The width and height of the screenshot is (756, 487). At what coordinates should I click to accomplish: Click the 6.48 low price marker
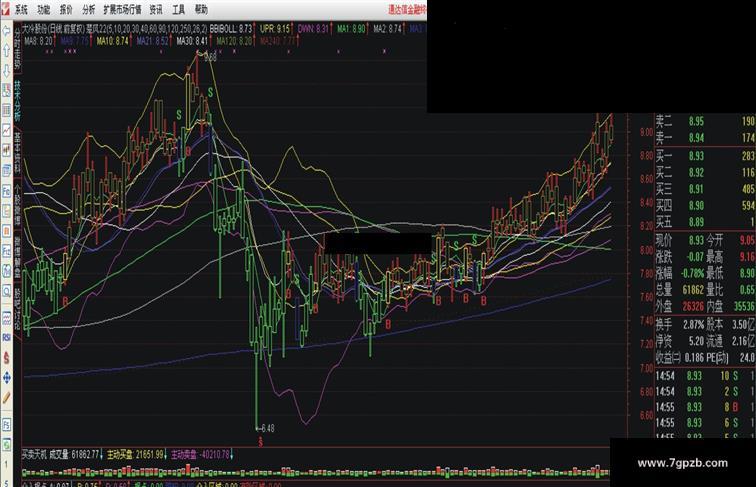pos(266,428)
